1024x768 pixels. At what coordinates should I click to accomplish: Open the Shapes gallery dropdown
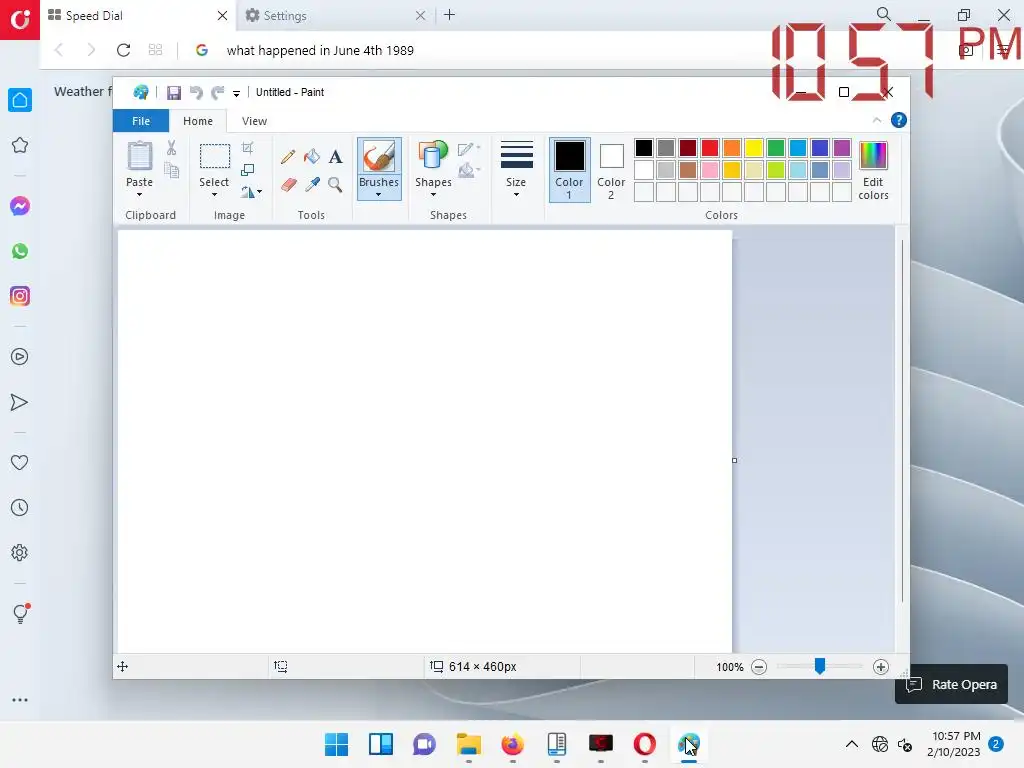point(434,195)
